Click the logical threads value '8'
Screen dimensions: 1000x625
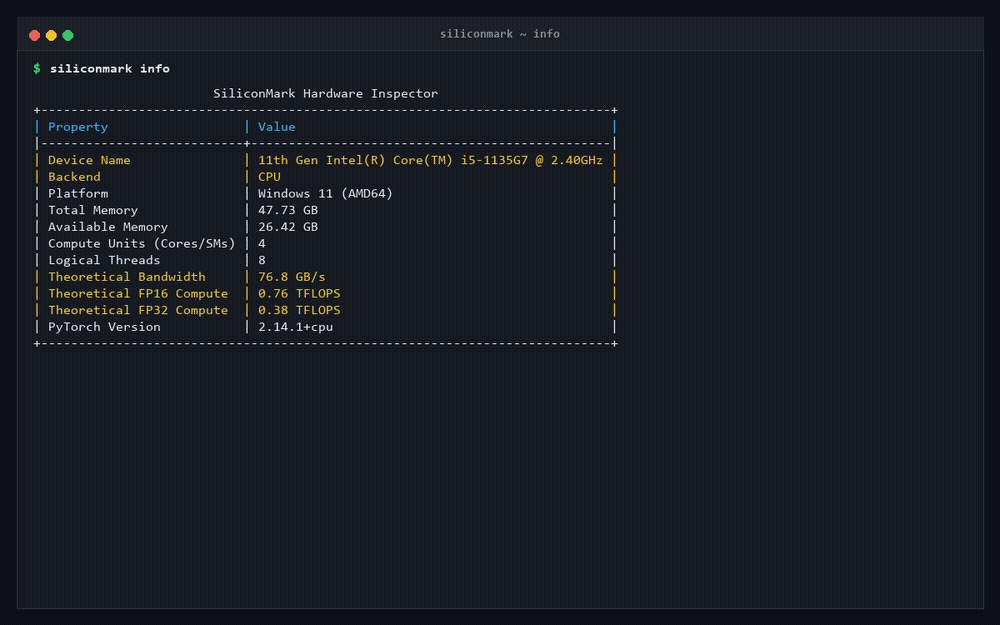(x=261, y=260)
